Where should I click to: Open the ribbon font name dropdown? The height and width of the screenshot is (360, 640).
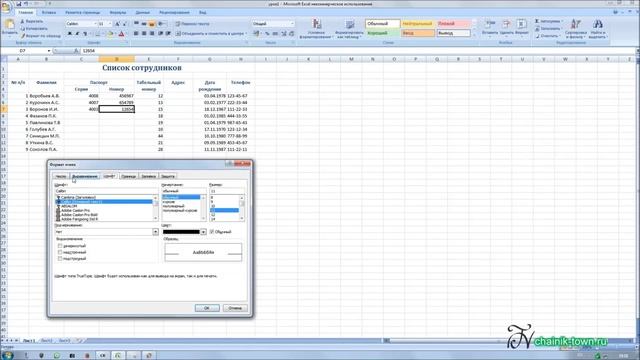(95, 24)
